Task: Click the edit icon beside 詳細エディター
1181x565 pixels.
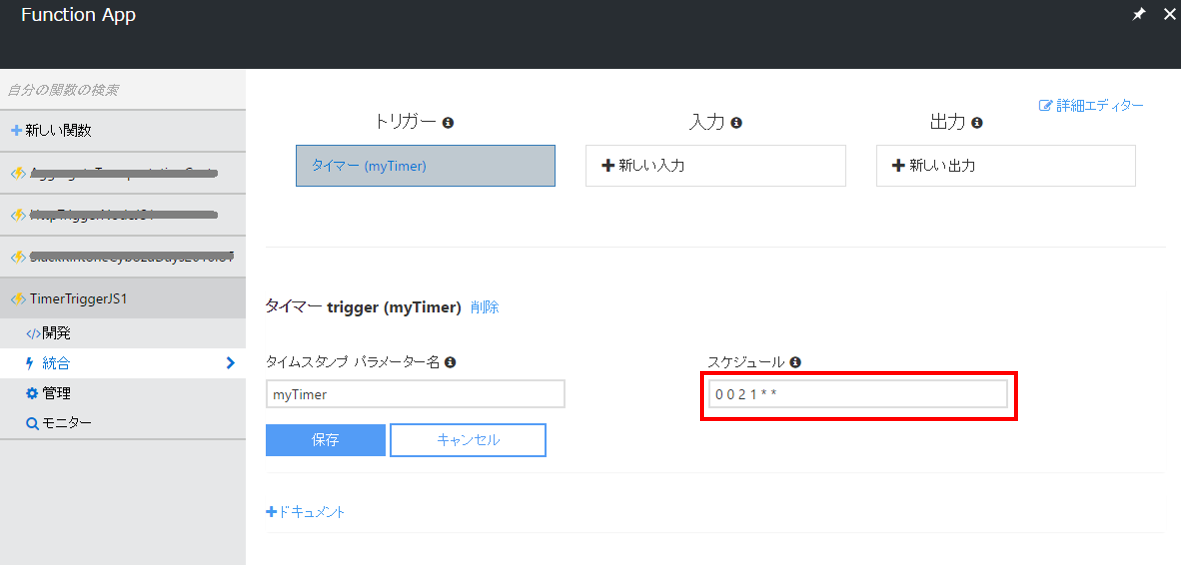Action: point(1045,105)
